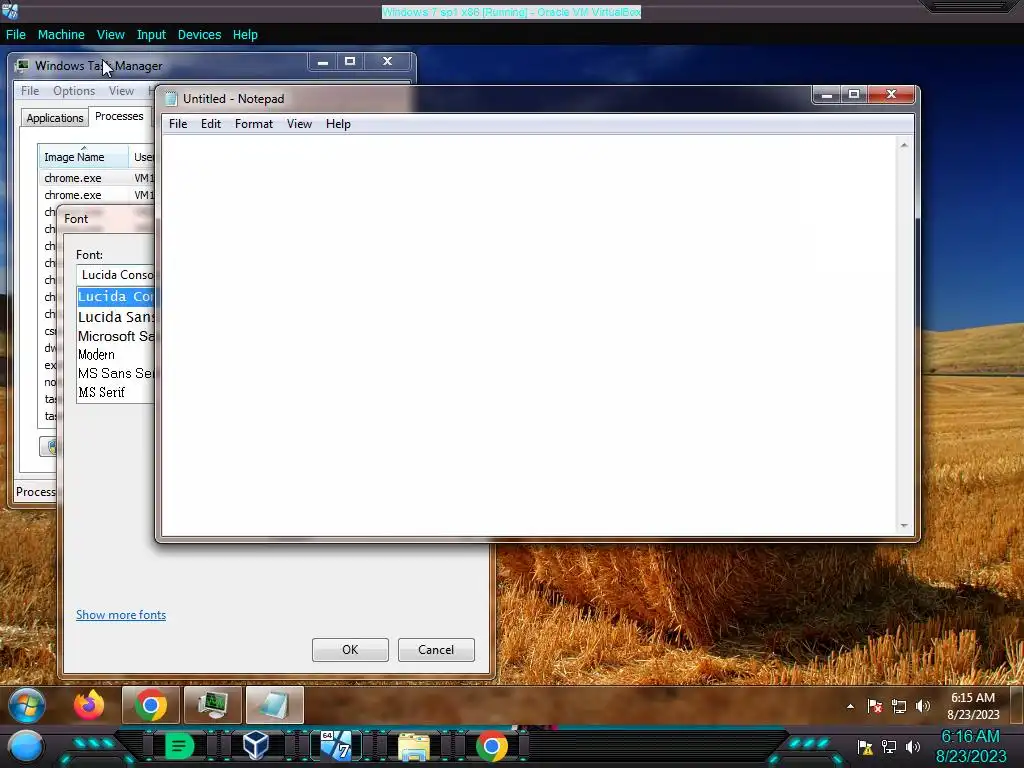
Task: Open the green chat app icon on host taskbar
Action: point(179,746)
